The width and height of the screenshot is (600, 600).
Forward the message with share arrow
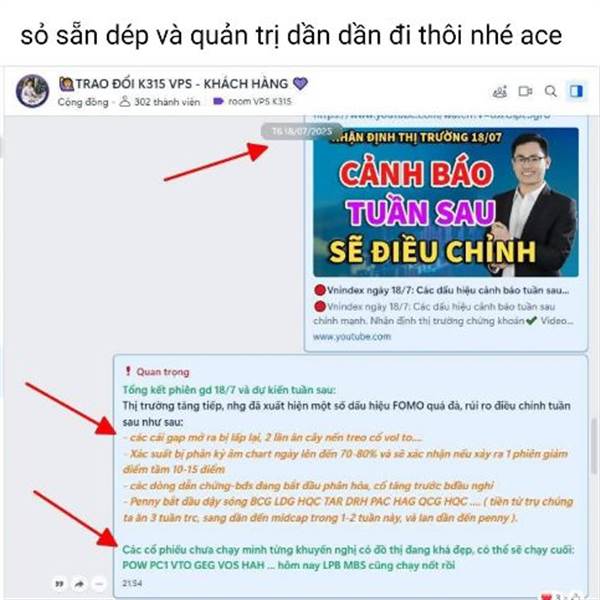[x=79, y=584]
